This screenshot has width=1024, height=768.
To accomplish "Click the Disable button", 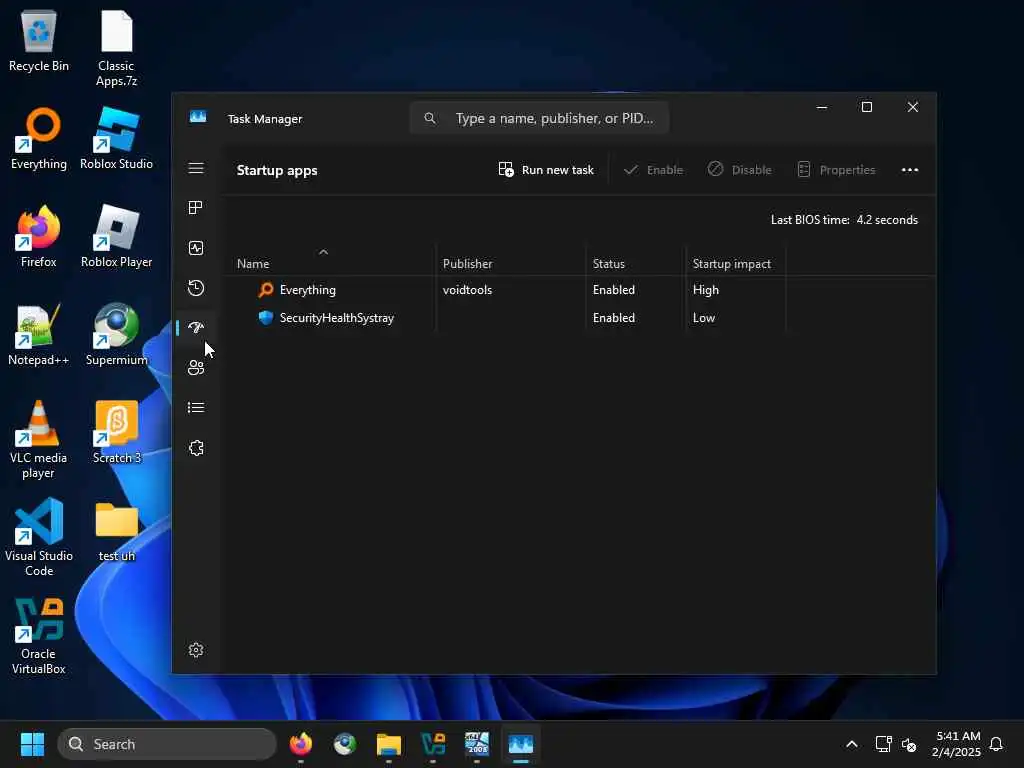I will (x=740, y=170).
